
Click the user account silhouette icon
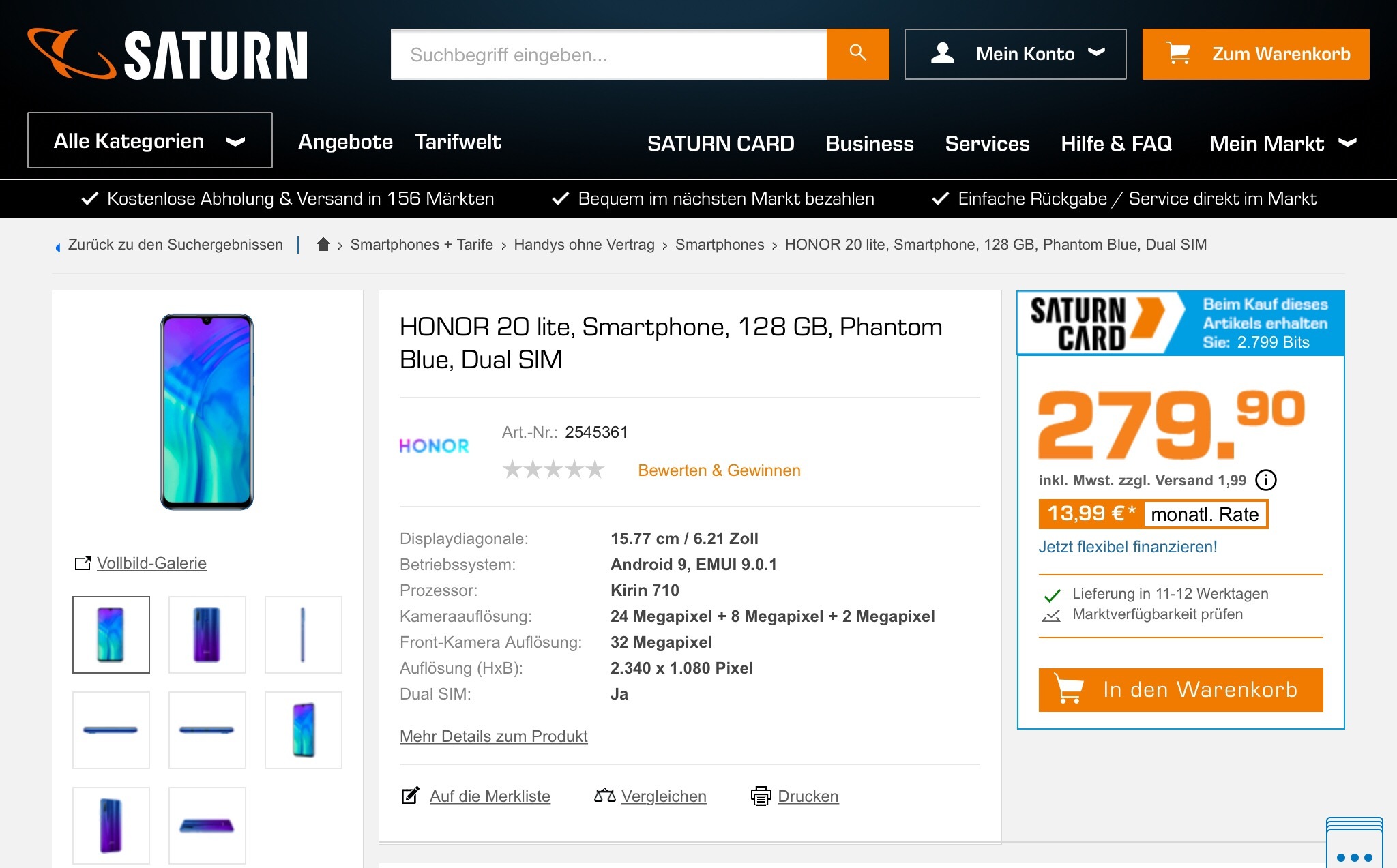(943, 53)
